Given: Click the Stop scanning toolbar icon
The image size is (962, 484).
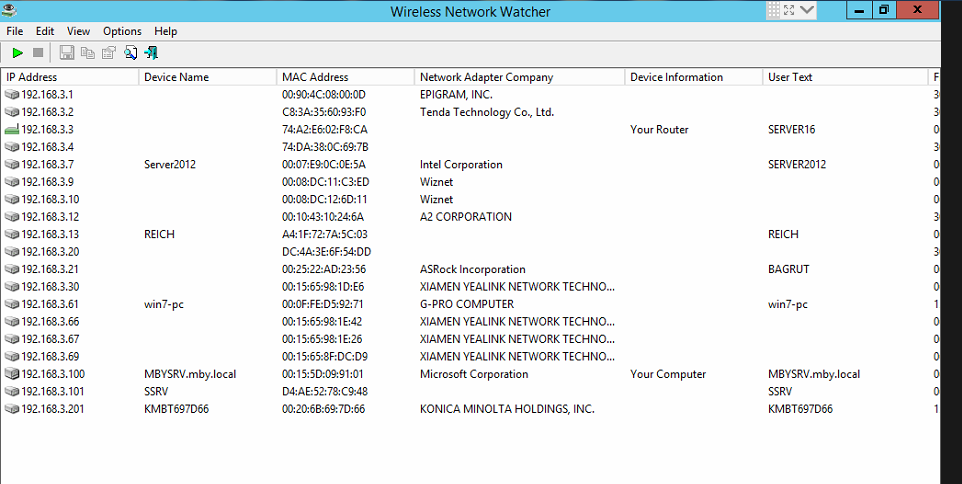Looking at the screenshot, I should tap(38, 52).
